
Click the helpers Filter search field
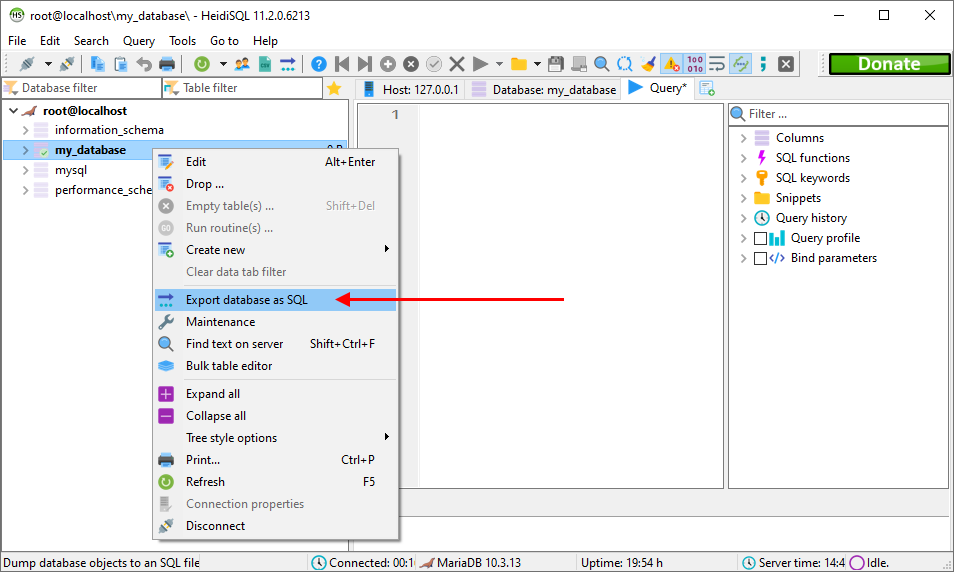coord(838,114)
